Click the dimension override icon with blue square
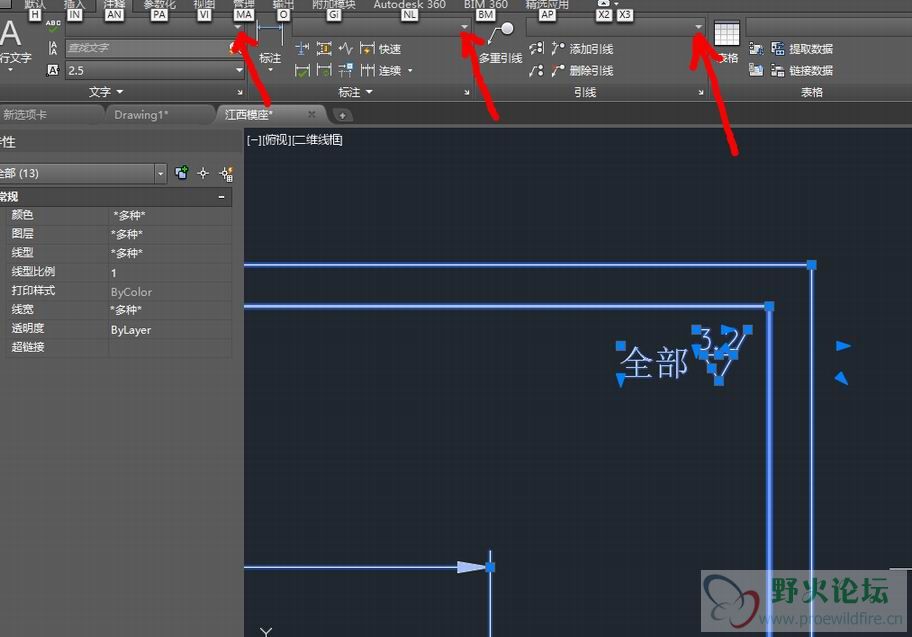The height and width of the screenshot is (637, 912). [345, 70]
